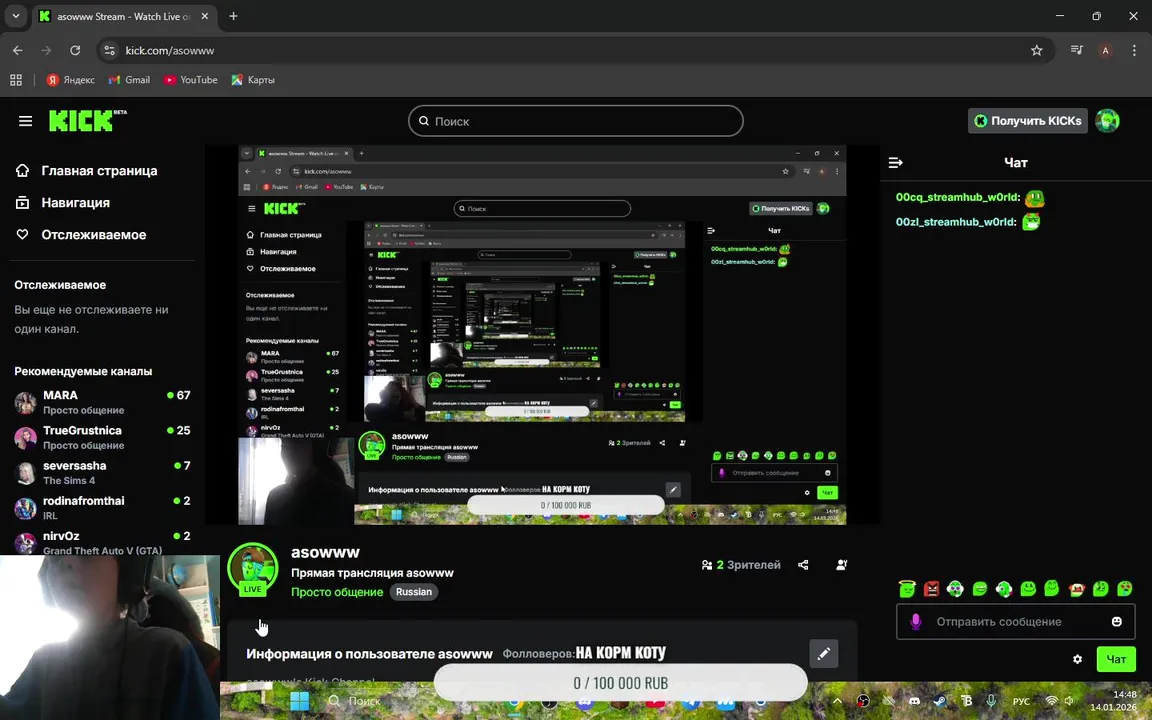Edit channel info with pencil button

click(x=824, y=653)
